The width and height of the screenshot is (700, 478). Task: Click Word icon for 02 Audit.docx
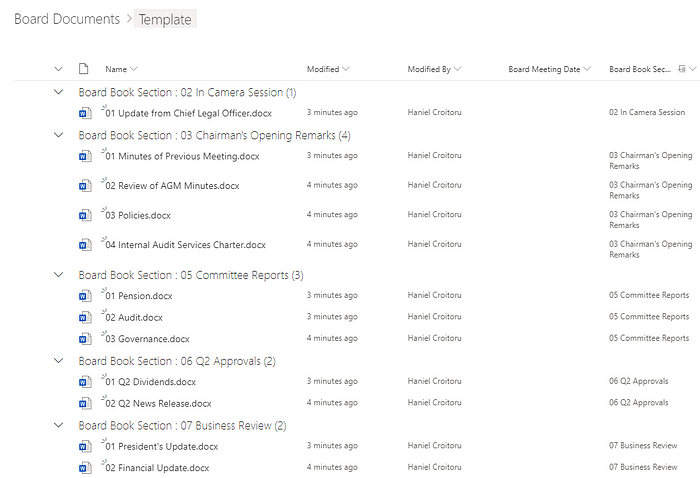[84, 317]
